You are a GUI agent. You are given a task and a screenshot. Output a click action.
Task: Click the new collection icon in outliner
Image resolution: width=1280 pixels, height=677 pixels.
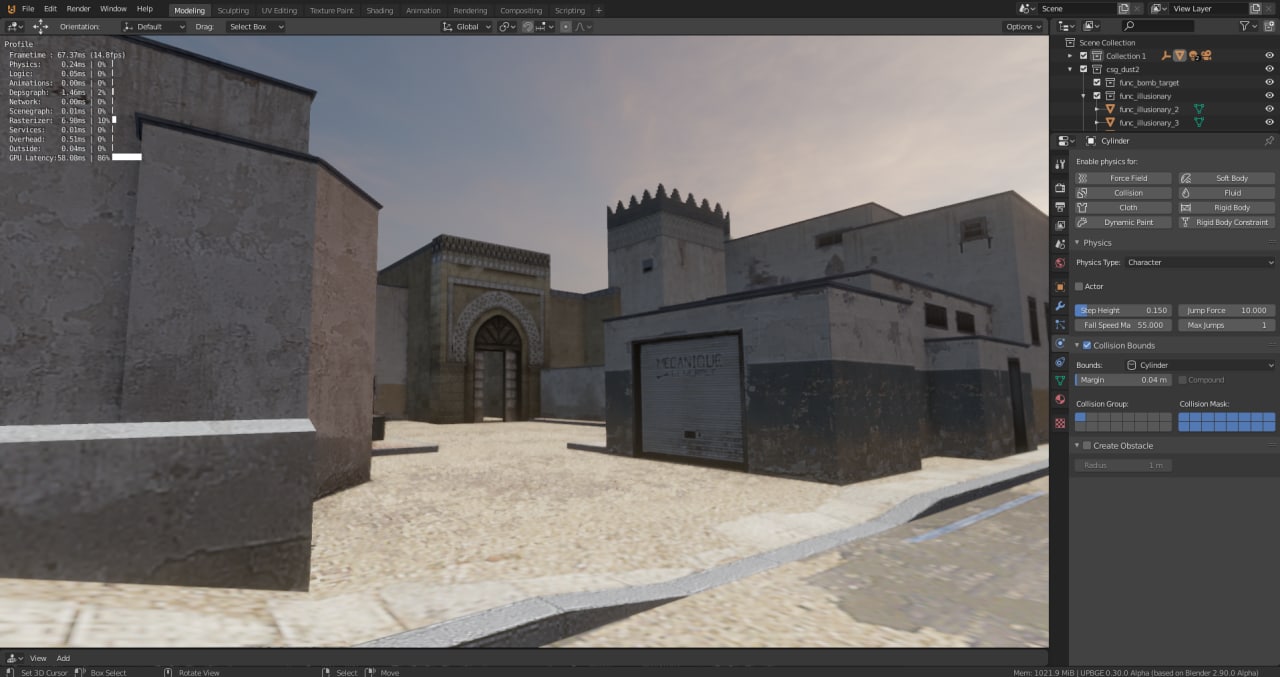1270,26
